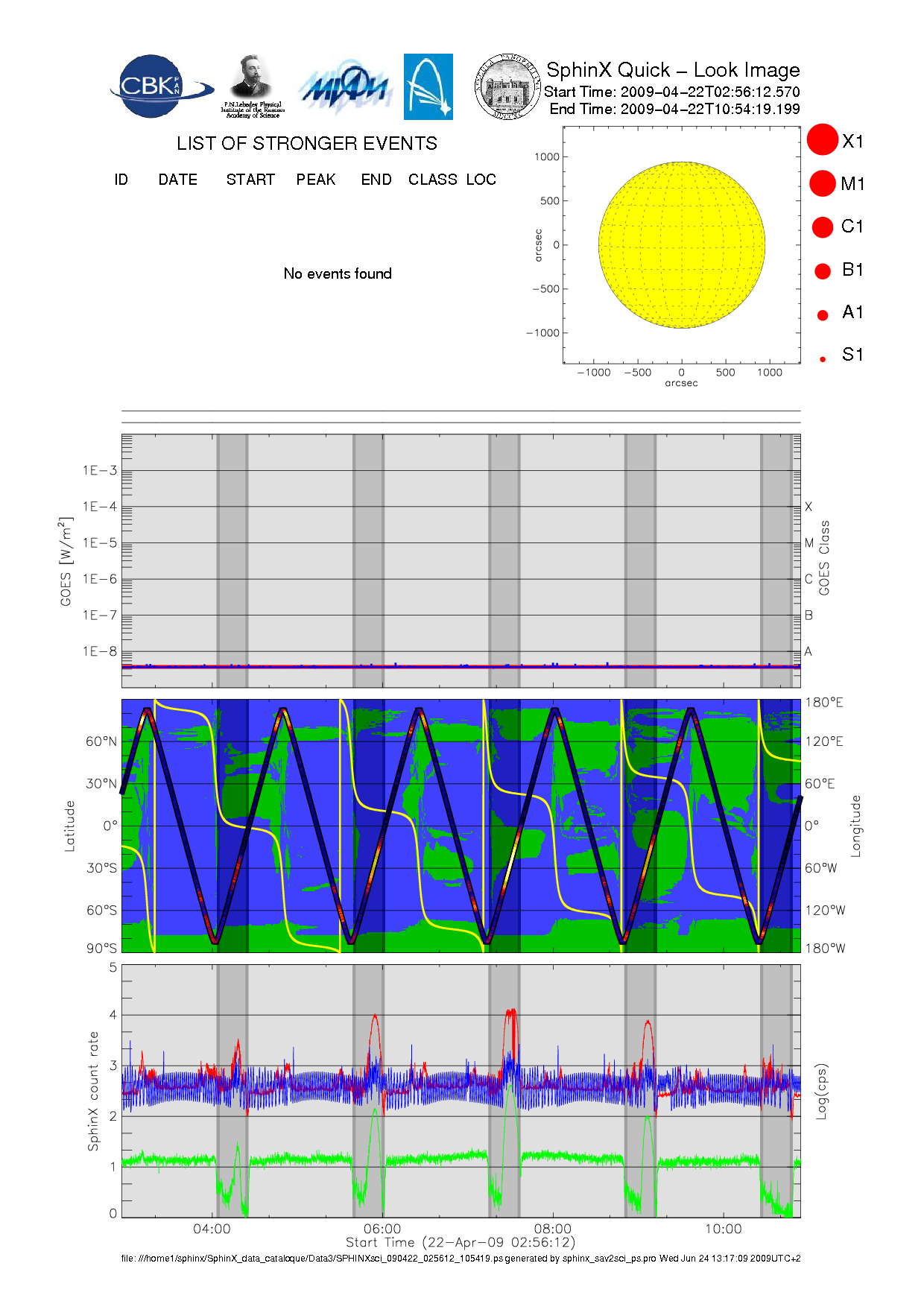Click the blue comet emblem logo

pos(428,86)
